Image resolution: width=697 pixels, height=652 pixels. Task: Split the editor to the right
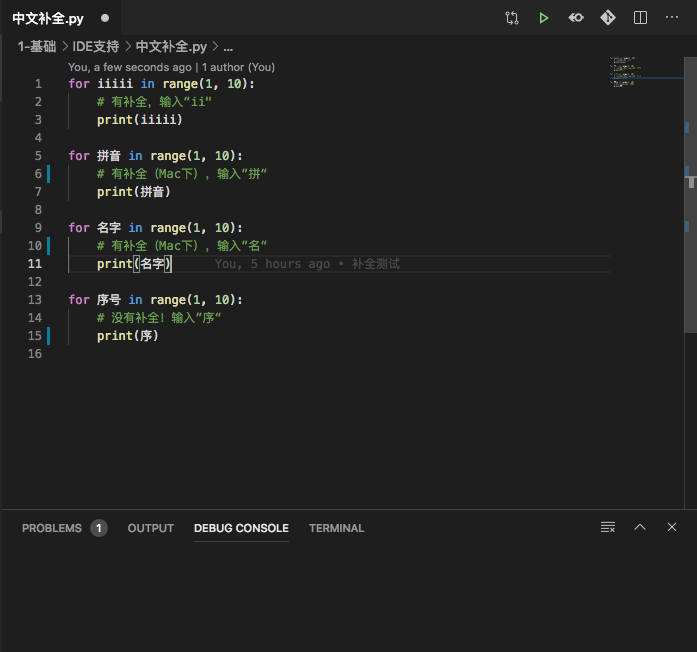640,18
